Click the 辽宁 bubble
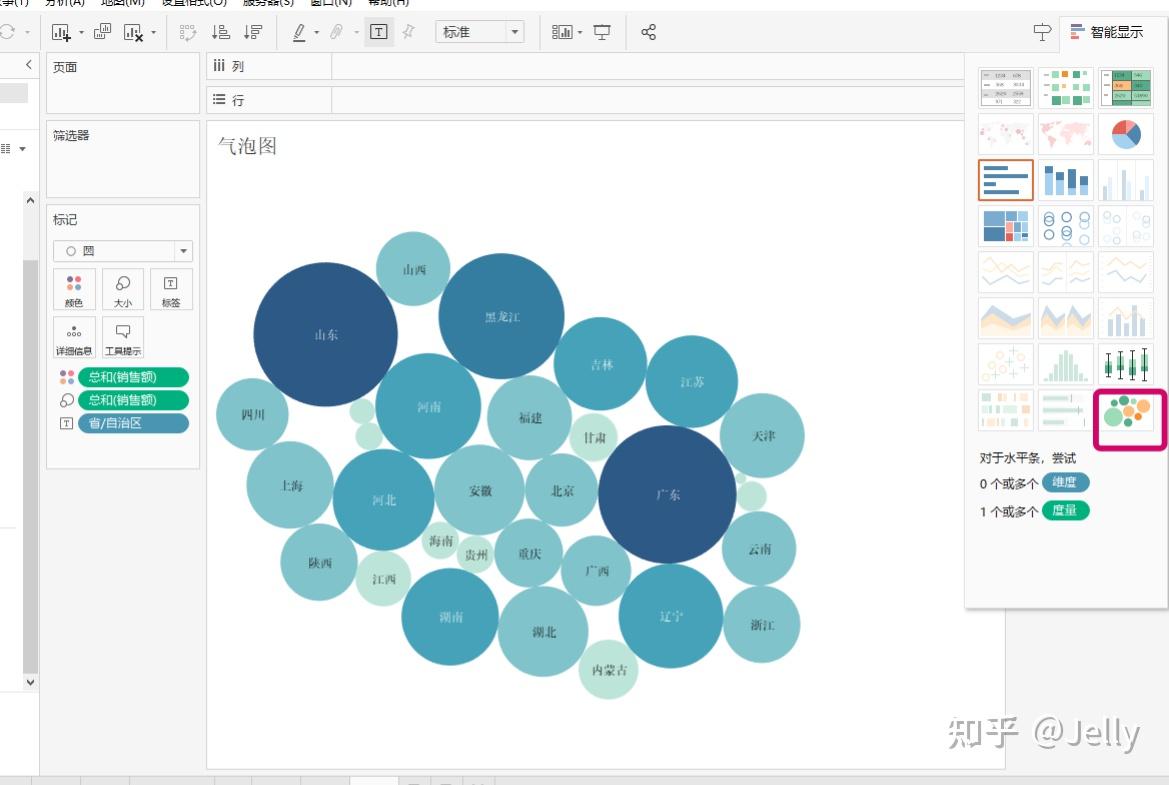Viewport: 1169px width, 785px height. [x=670, y=616]
